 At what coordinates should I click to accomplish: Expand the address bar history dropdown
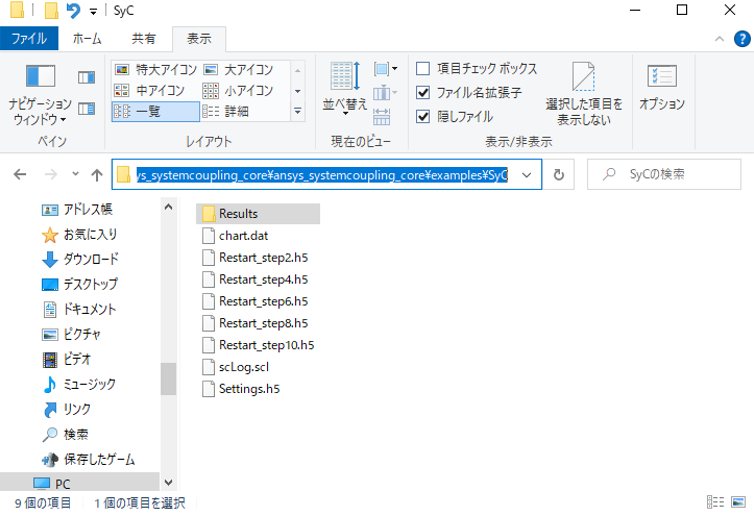526,175
